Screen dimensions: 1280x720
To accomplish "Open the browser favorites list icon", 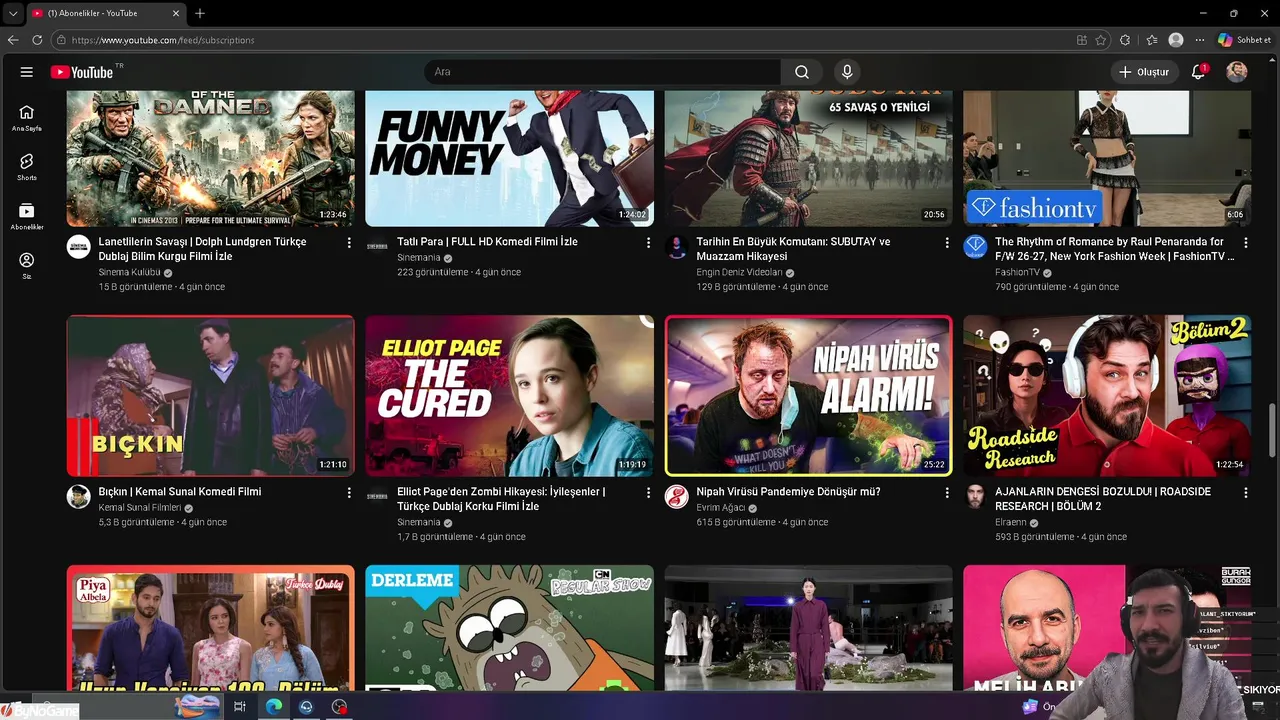I will pos(1152,40).
